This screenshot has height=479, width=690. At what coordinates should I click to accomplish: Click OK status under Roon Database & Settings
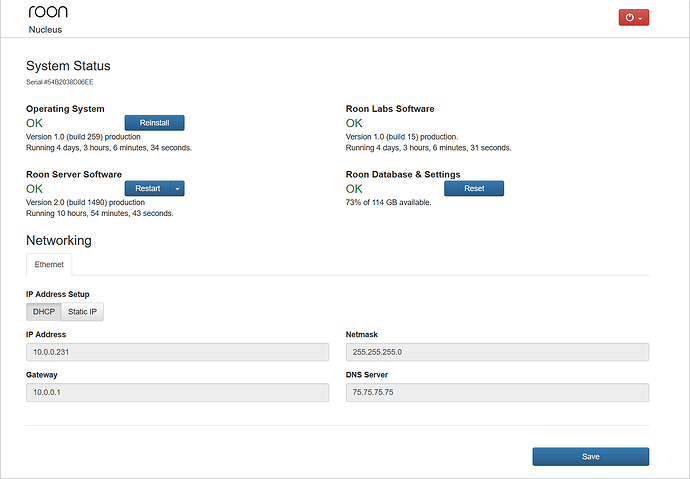coord(354,189)
